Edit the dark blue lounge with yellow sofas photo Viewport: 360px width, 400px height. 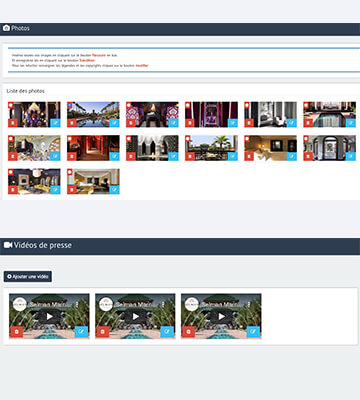pyautogui.click(x=55, y=189)
